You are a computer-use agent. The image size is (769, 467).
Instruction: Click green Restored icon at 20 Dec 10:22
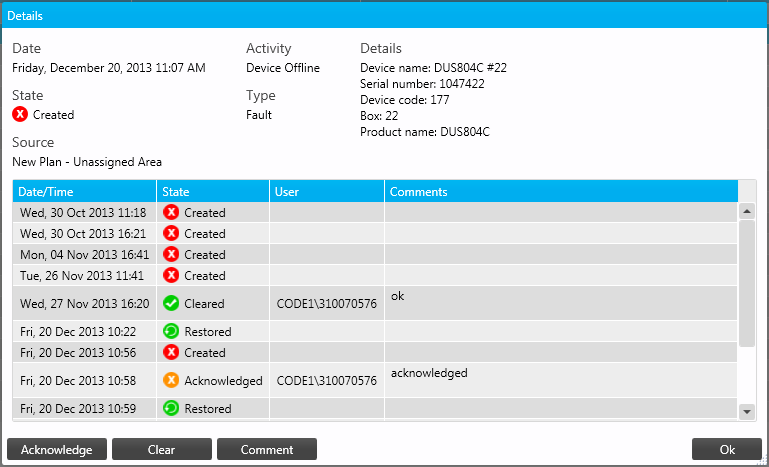(171, 331)
